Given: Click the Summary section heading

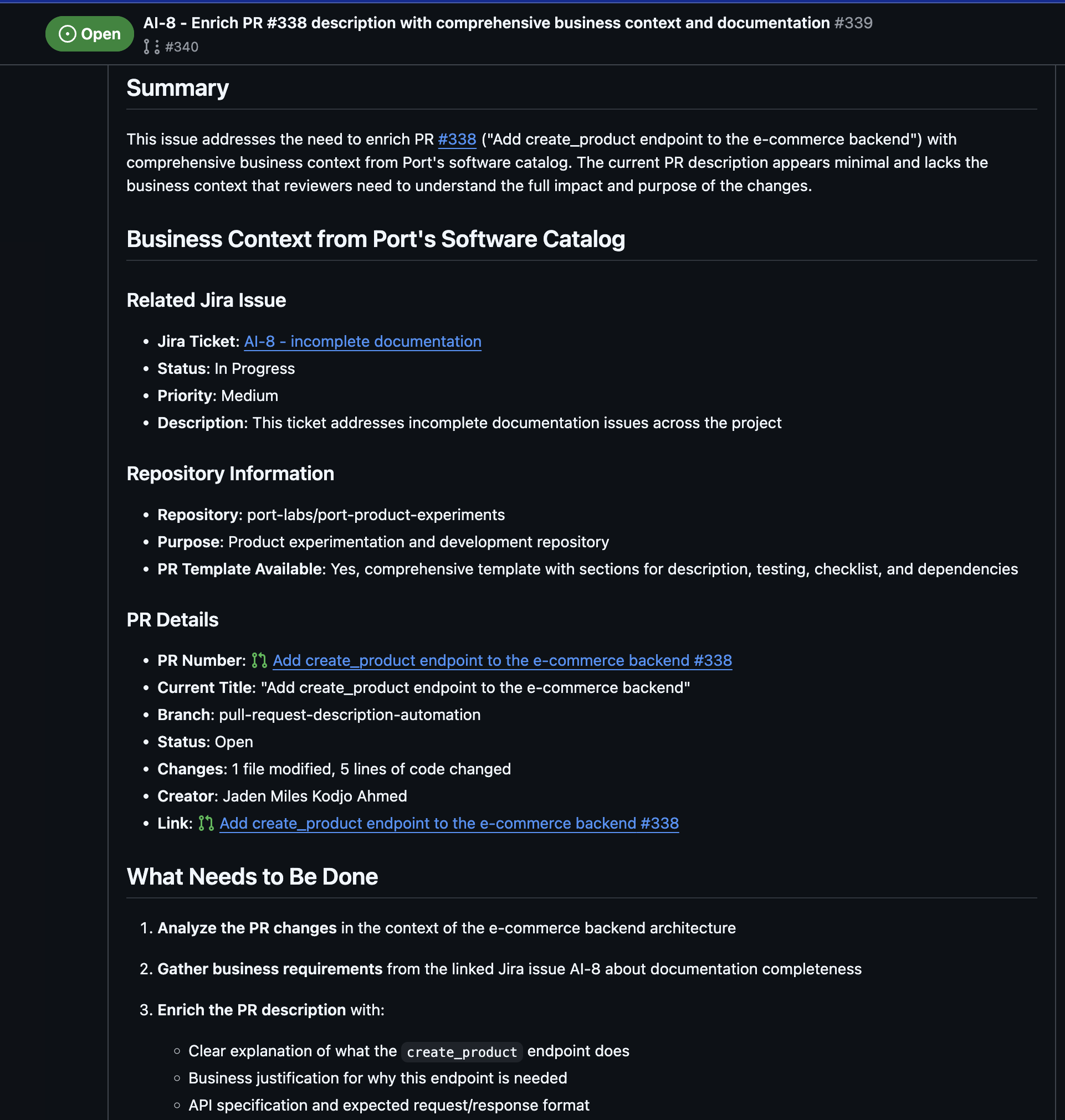Looking at the screenshot, I should coord(177,88).
